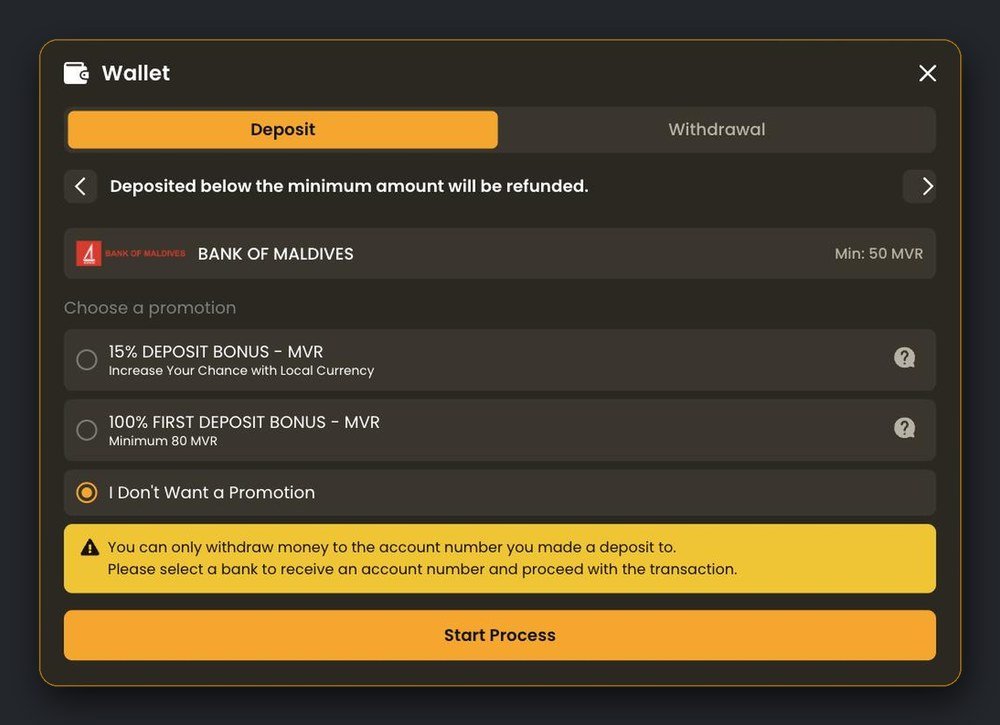Show previous notice with left chevron
1000x725 pixels.
(x=80, y=186)
